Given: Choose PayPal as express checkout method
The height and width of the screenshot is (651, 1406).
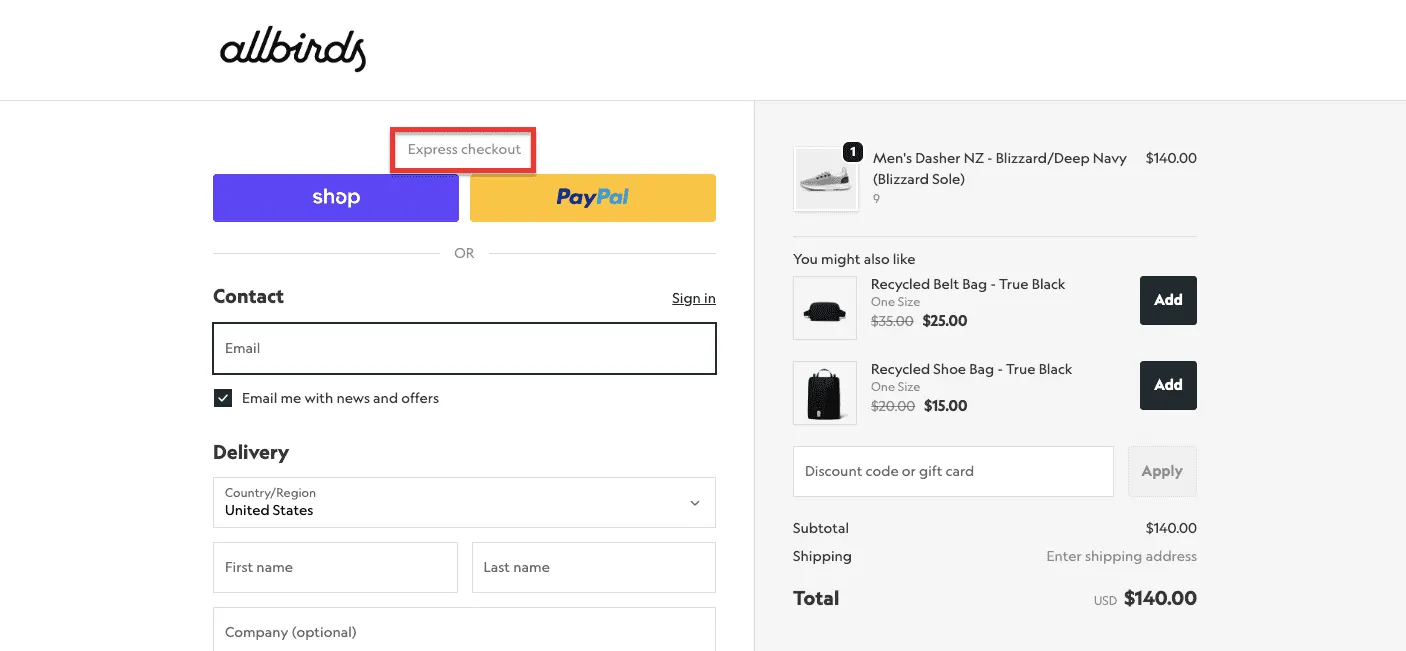Looking at the screenshot, I should pyautogui.click(x=592, y=197).
